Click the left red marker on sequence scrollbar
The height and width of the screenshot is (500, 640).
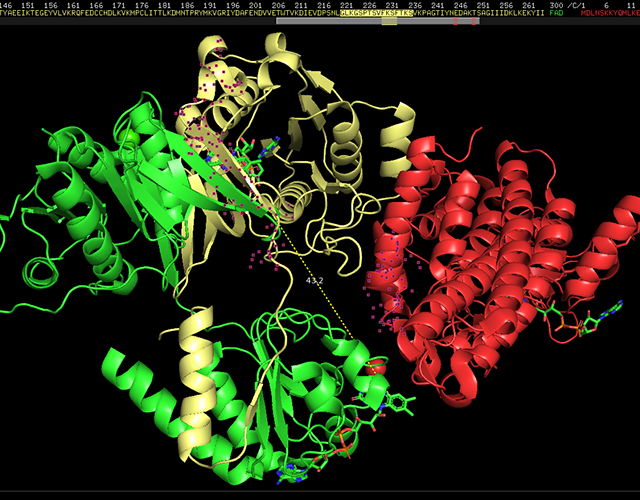coord(456,21)
